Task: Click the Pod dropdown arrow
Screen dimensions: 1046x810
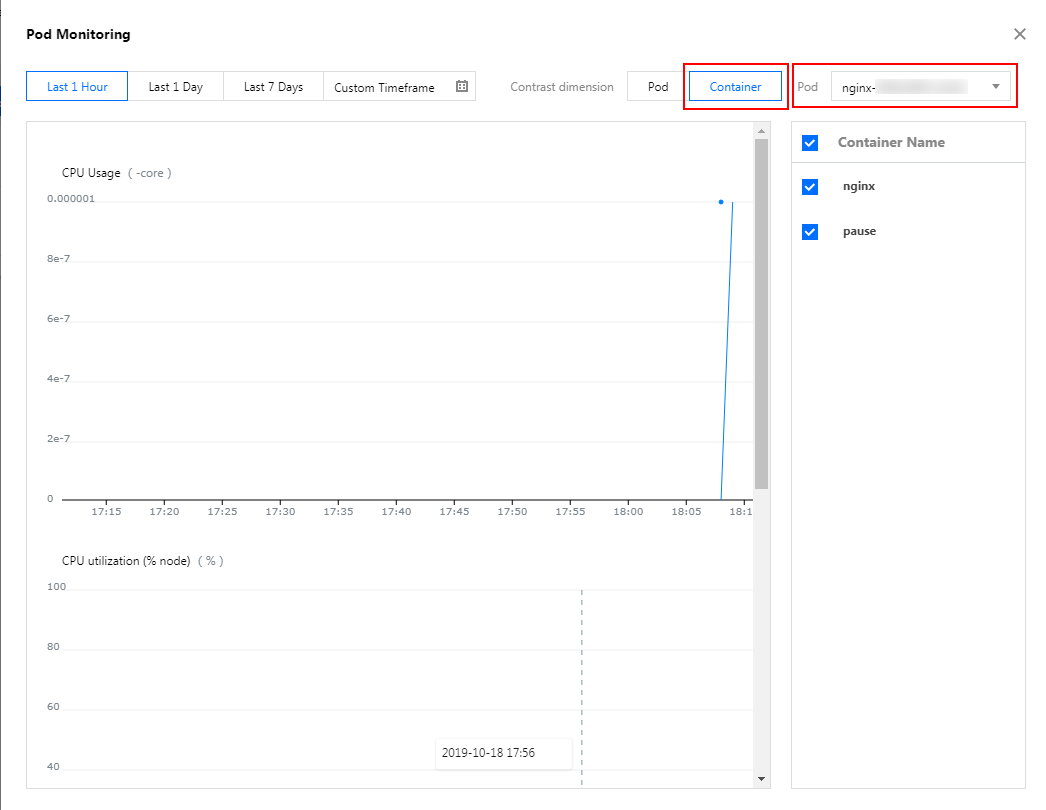Action: coord(995,87)
